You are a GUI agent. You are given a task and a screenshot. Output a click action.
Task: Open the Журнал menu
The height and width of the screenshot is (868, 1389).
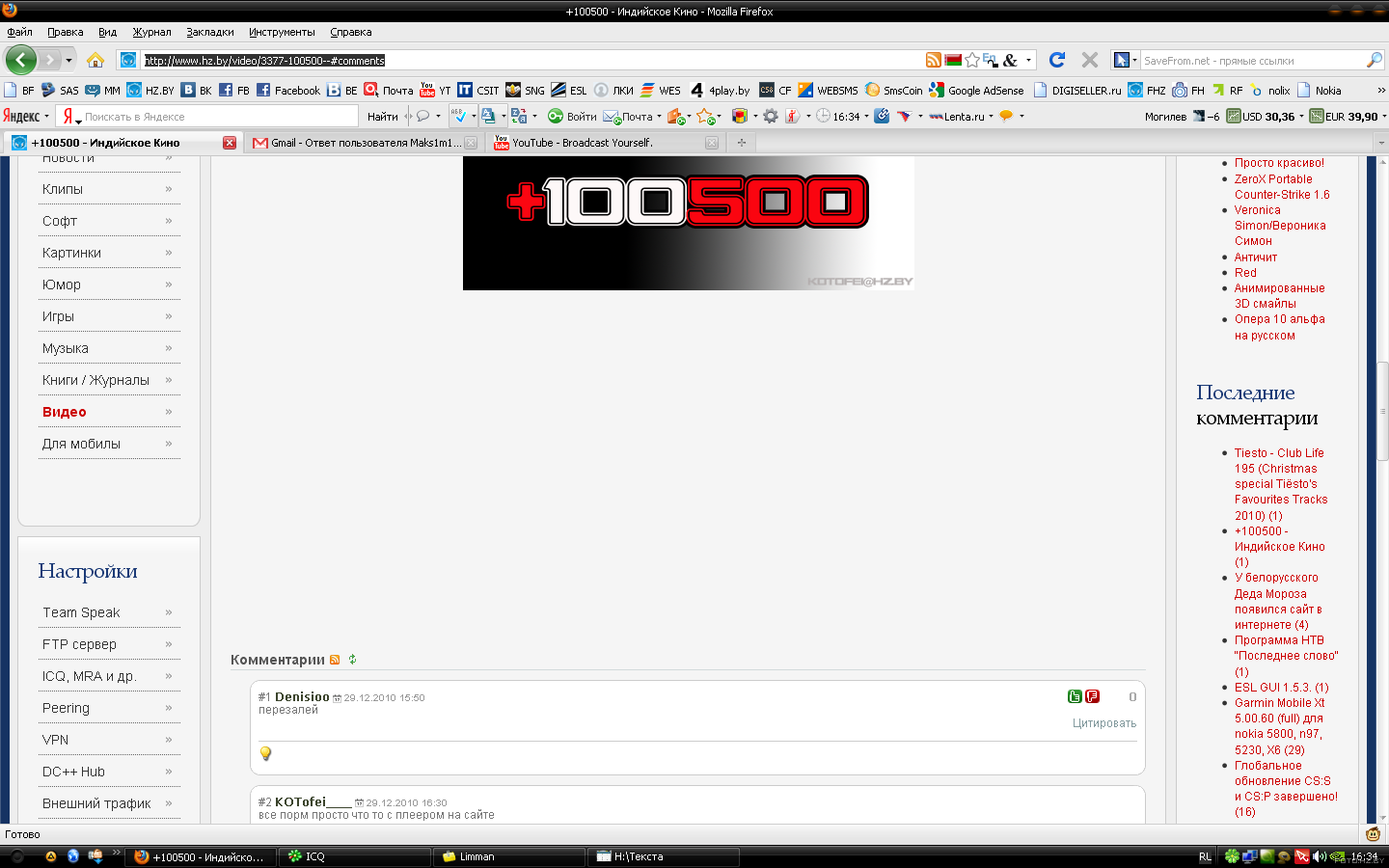(x=151, y=32)
